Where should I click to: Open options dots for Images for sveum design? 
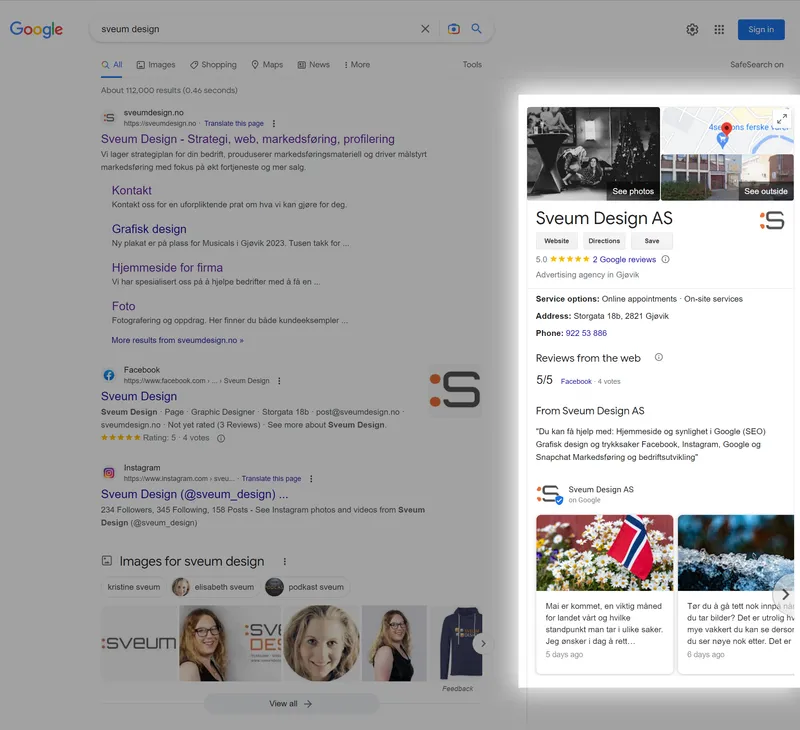point(285,562)
